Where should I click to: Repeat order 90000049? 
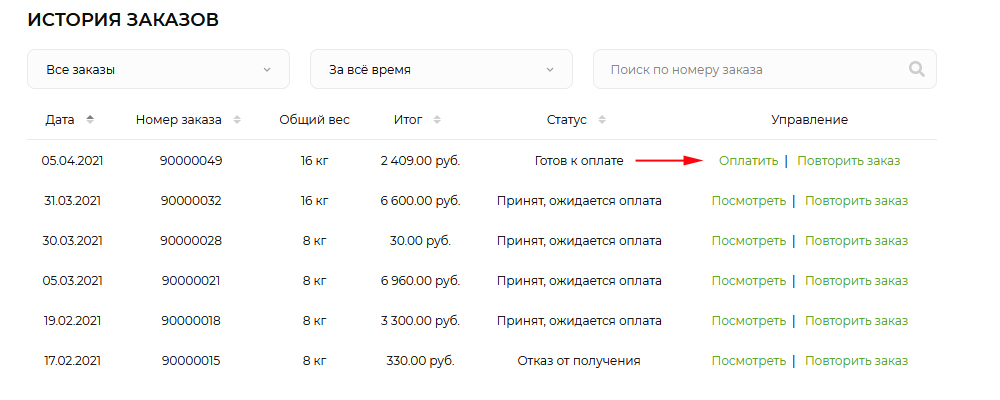click(849, 160)
